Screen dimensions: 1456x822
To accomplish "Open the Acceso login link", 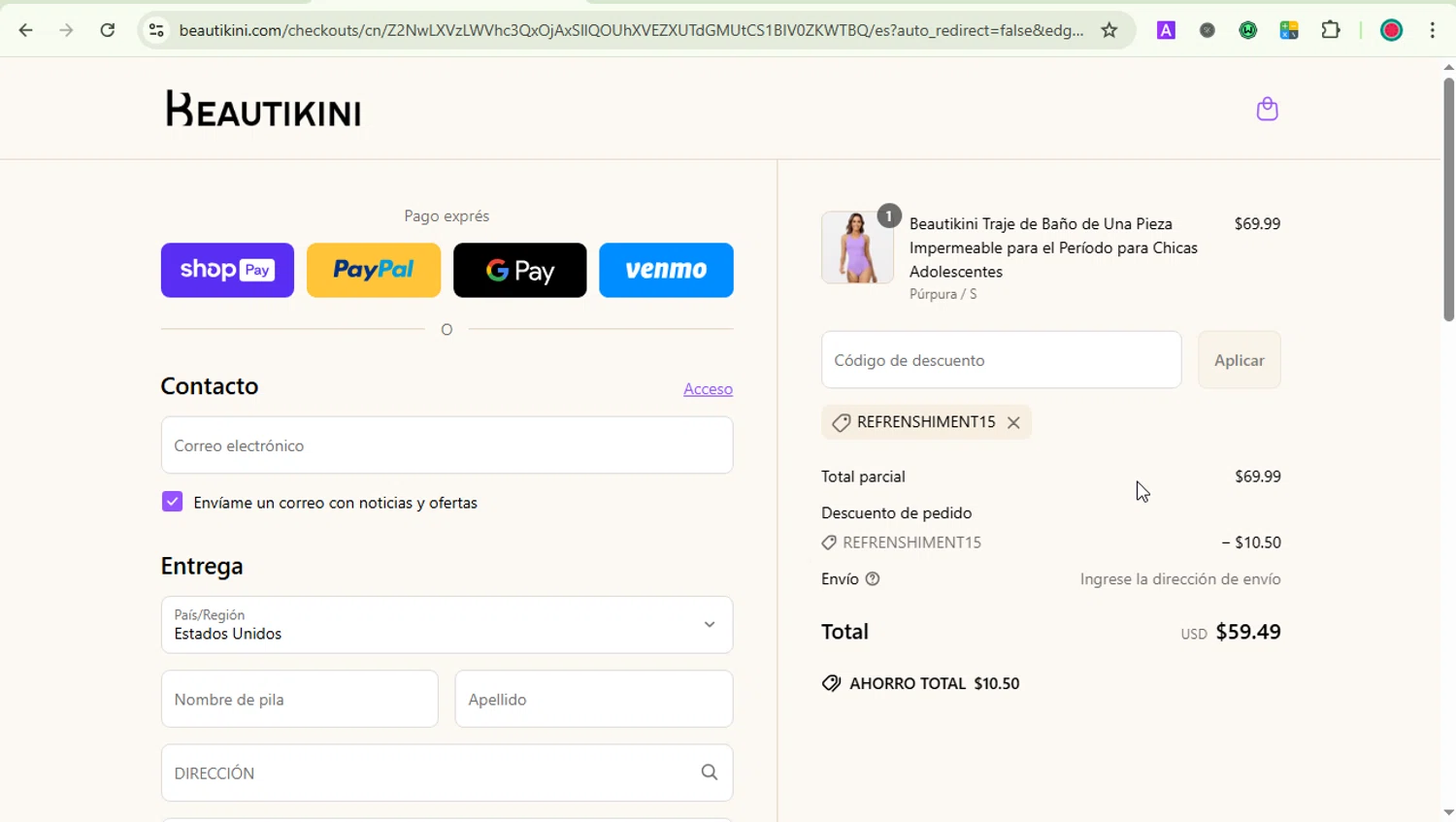I will (708, 389).
